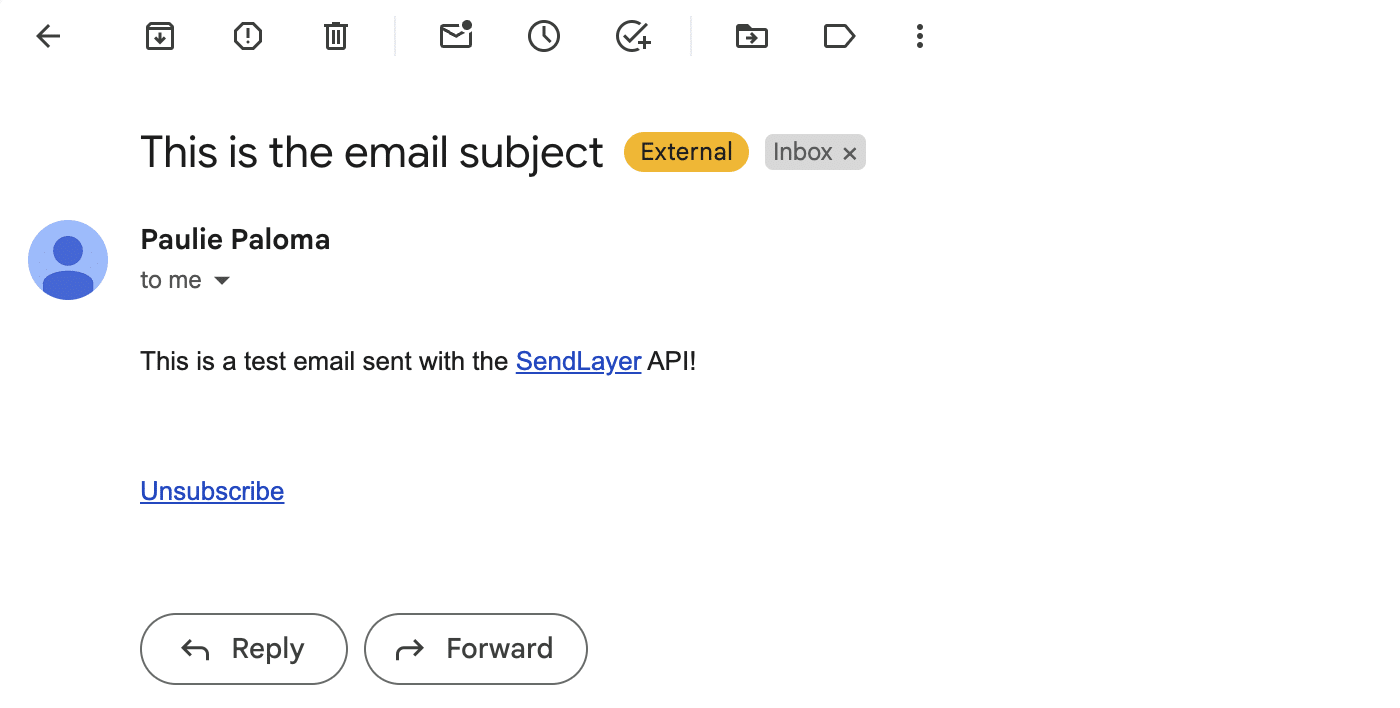This screenshot has width=1400, height=708.
Task: Go back to the inbox
Action: (x=47, y=36)
